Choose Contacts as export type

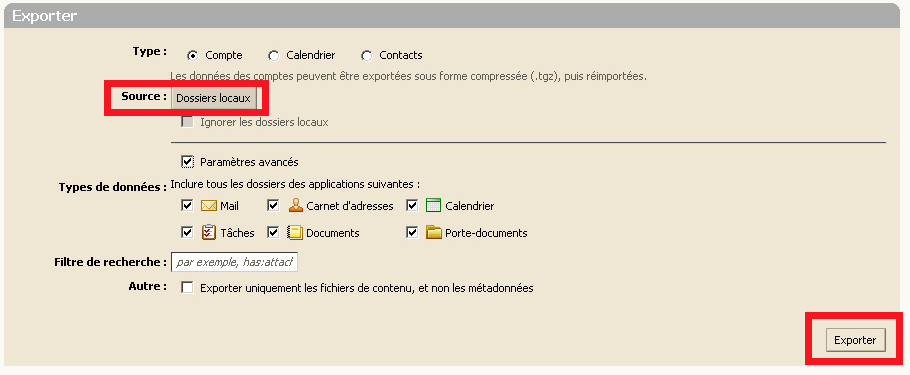(366, 56)
